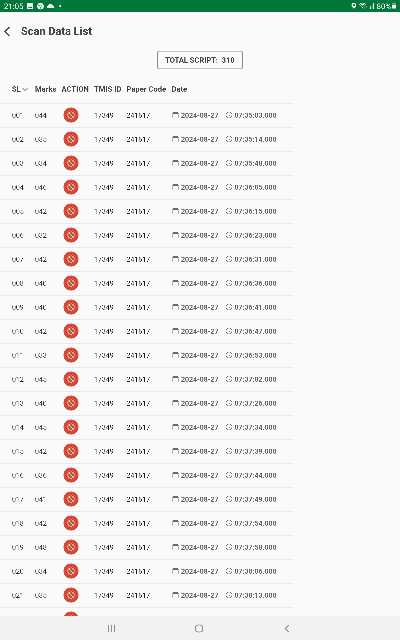Tap the TOTAL SCRIPT: 310 box
The width and height of the screenshot is (400, 640).
coord(200,60)
